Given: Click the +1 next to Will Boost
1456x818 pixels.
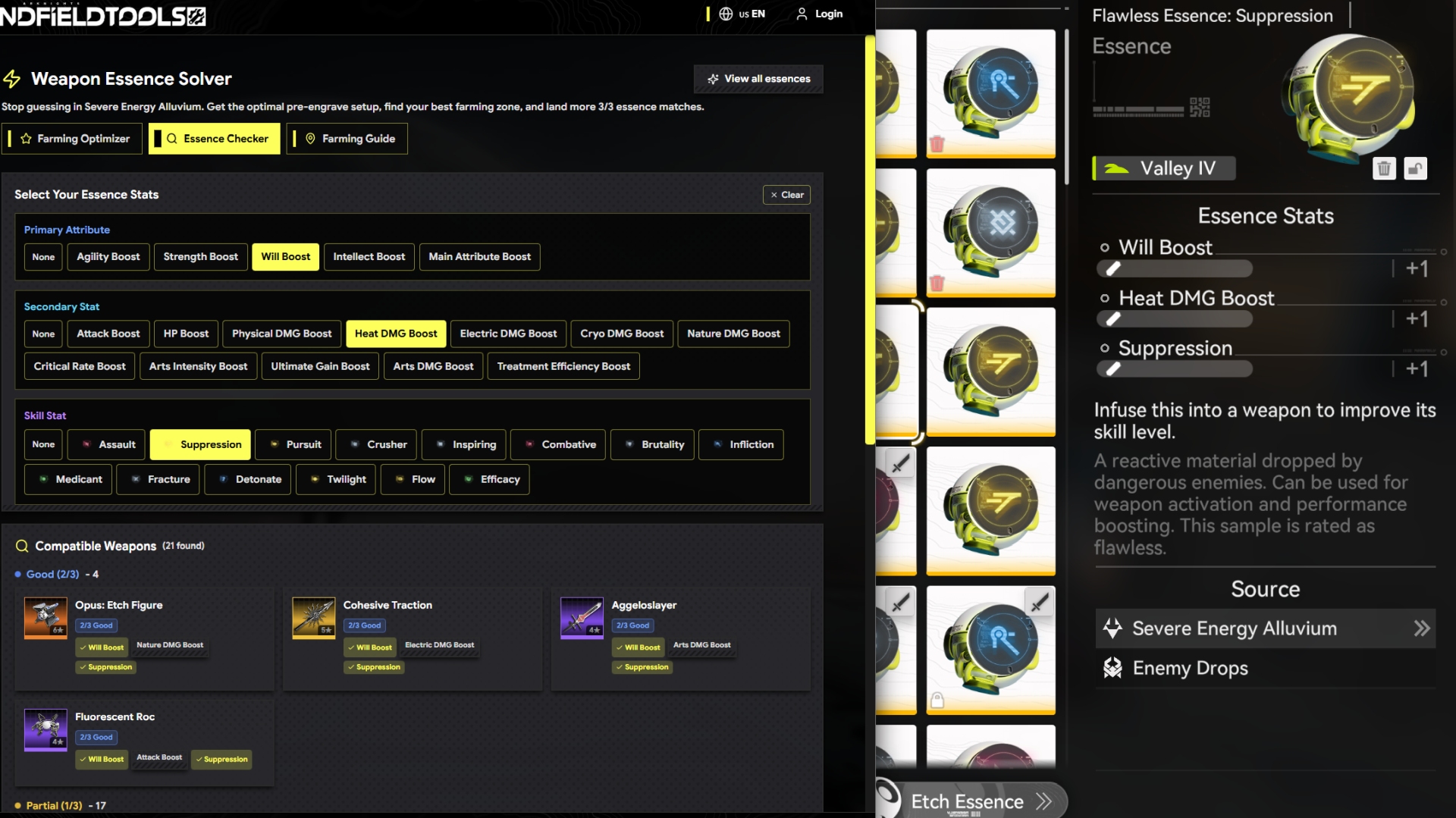Looking at the screenshot, I should click(1417, 268).
